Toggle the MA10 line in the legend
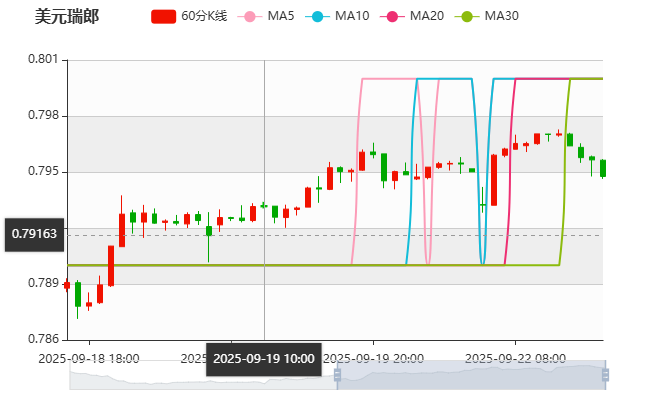The image size is (670, 400). [x=337, y=16]
